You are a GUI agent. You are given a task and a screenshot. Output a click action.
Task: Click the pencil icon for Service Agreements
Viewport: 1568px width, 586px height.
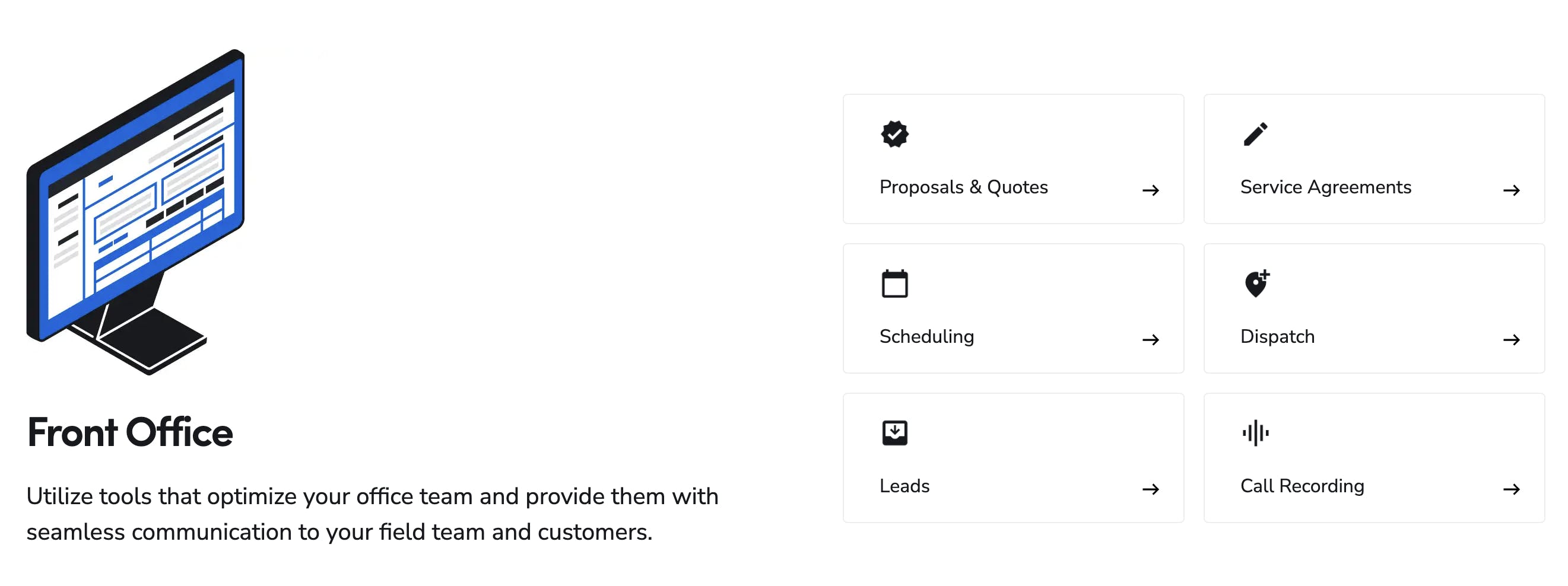point(1255,135)
